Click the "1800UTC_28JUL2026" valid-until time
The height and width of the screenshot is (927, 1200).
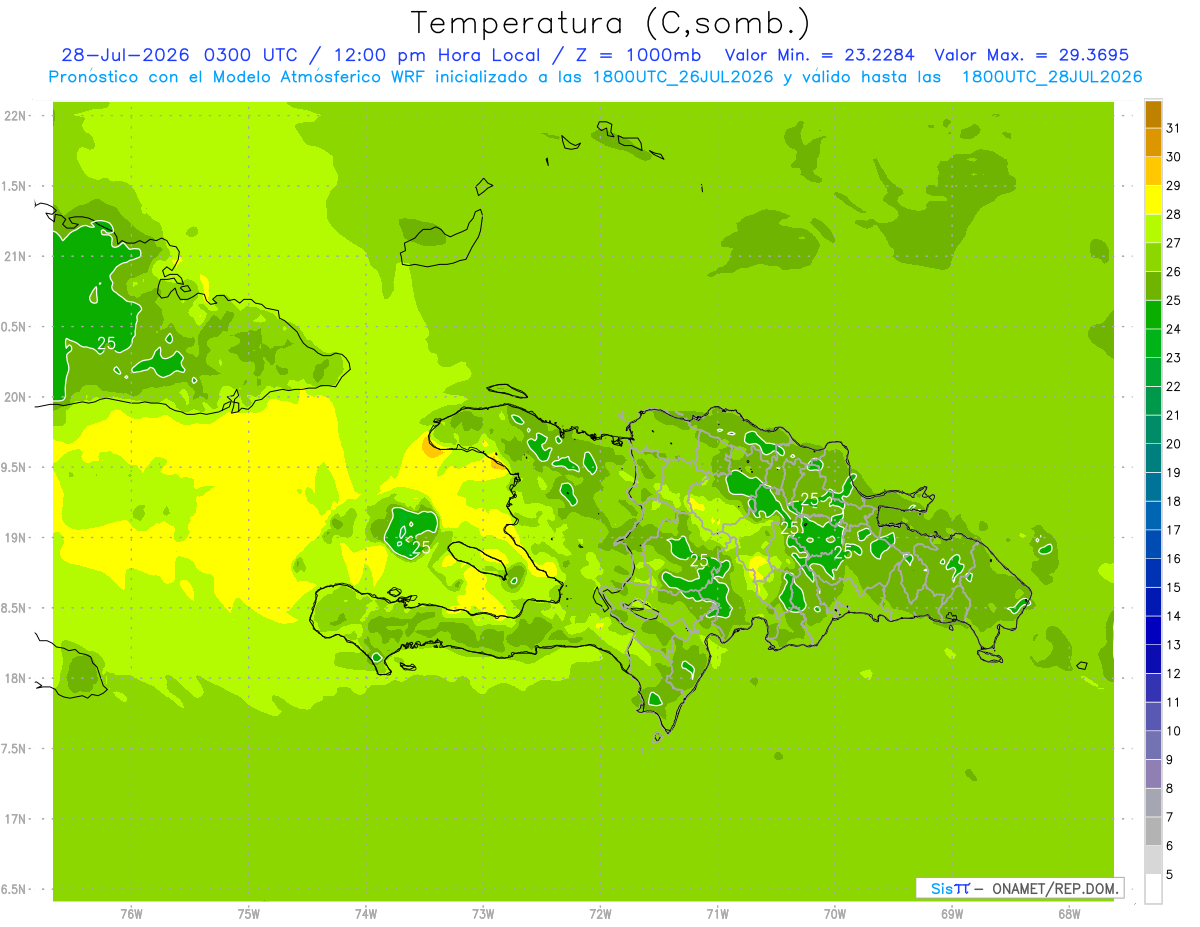point(1052,77)
